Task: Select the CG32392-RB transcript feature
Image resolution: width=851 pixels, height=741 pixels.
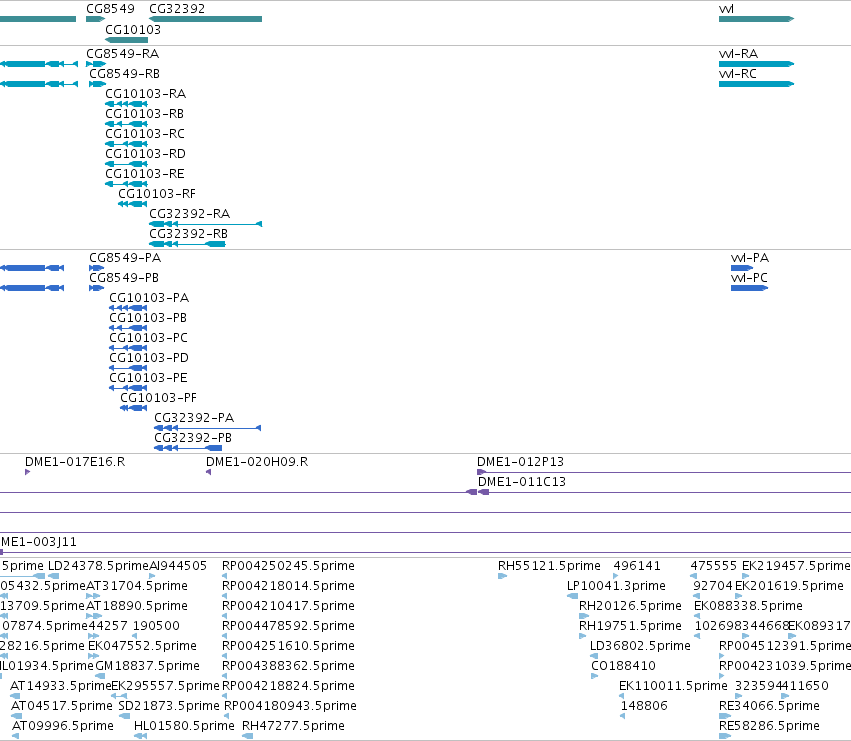Action: point(187,244)
